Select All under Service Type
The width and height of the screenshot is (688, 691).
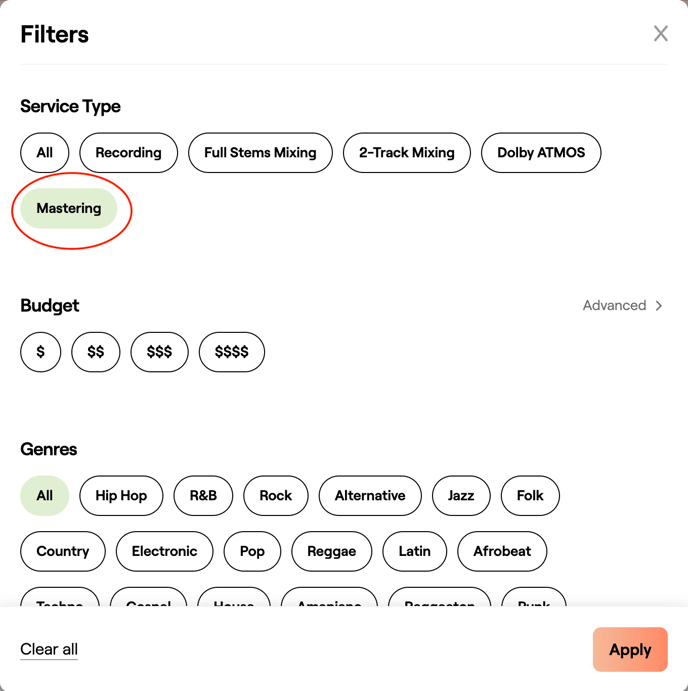[x=45, y=153]
